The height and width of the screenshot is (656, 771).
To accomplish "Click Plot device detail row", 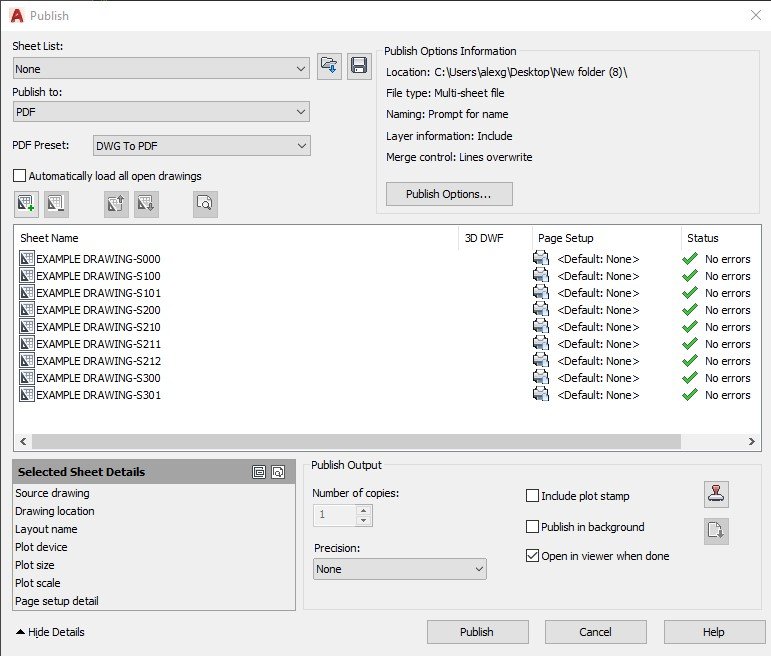I will click(41, 547).
